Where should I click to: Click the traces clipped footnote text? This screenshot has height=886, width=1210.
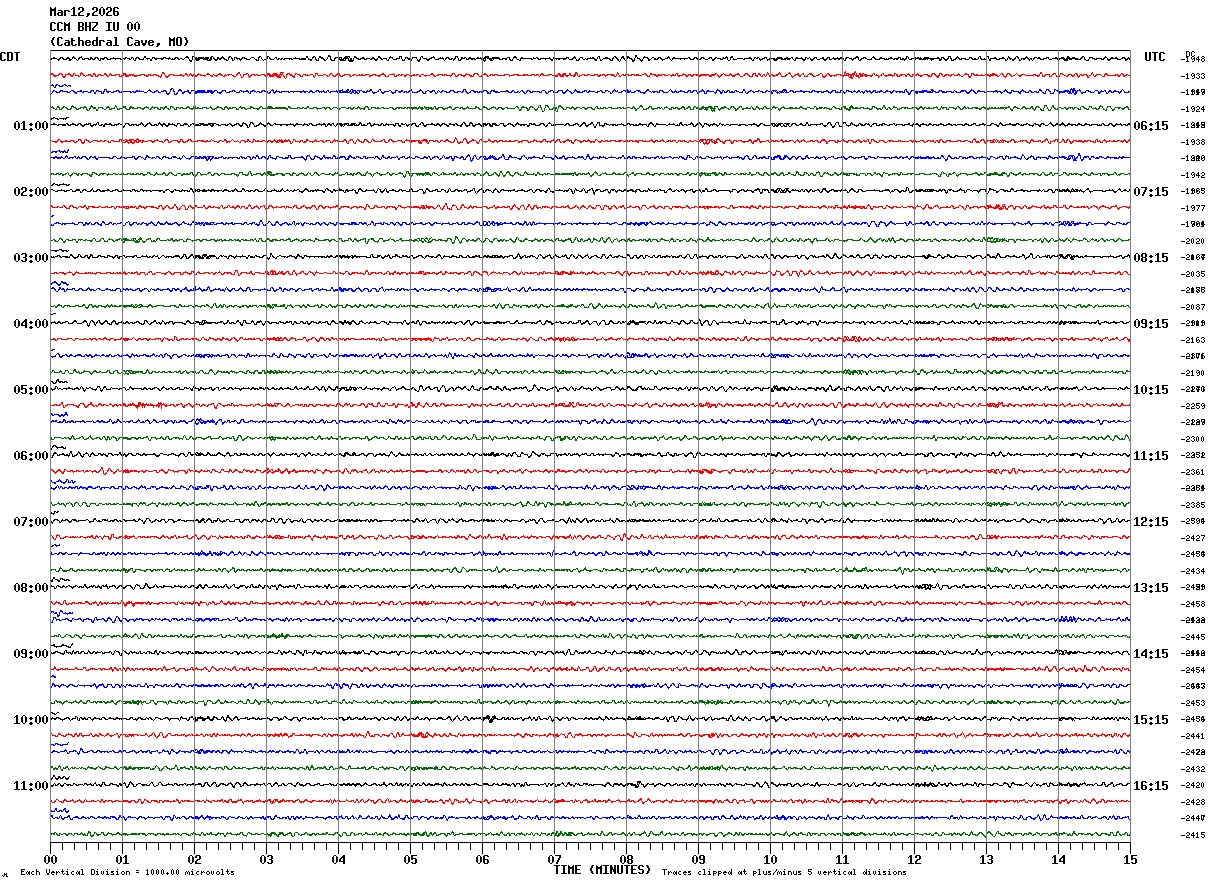(x=784, y=872)
